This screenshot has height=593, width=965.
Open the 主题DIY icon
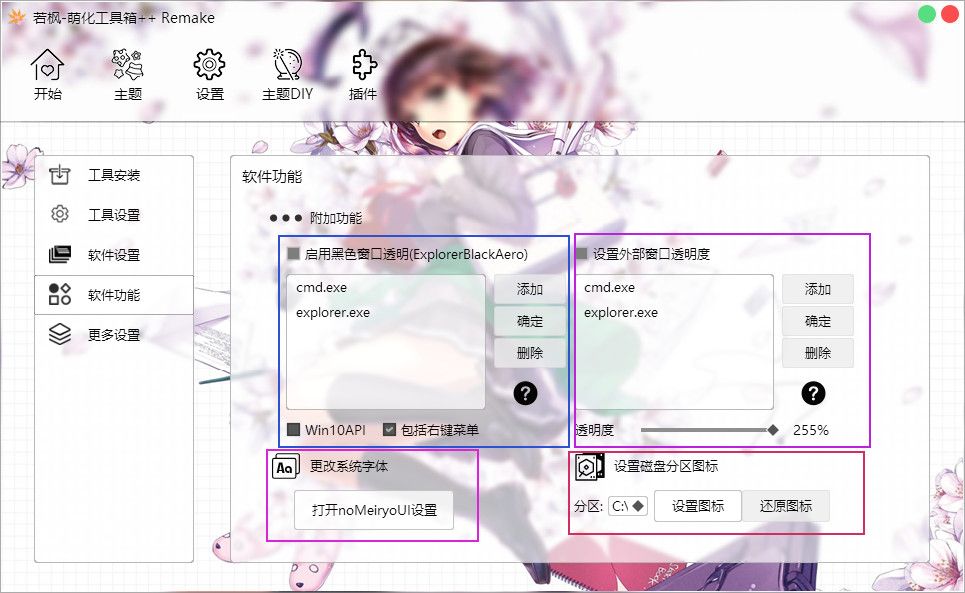point(287,65)
